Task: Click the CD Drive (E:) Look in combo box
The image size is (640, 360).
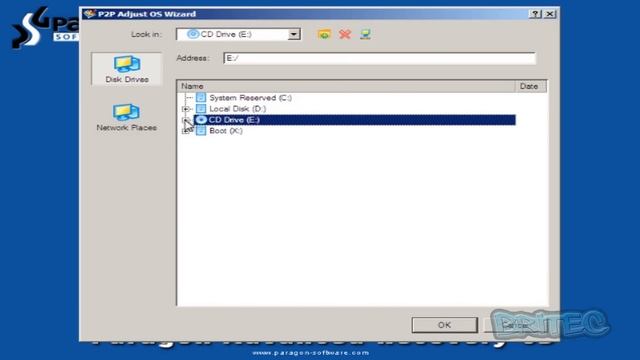Action: pos(238,34)
